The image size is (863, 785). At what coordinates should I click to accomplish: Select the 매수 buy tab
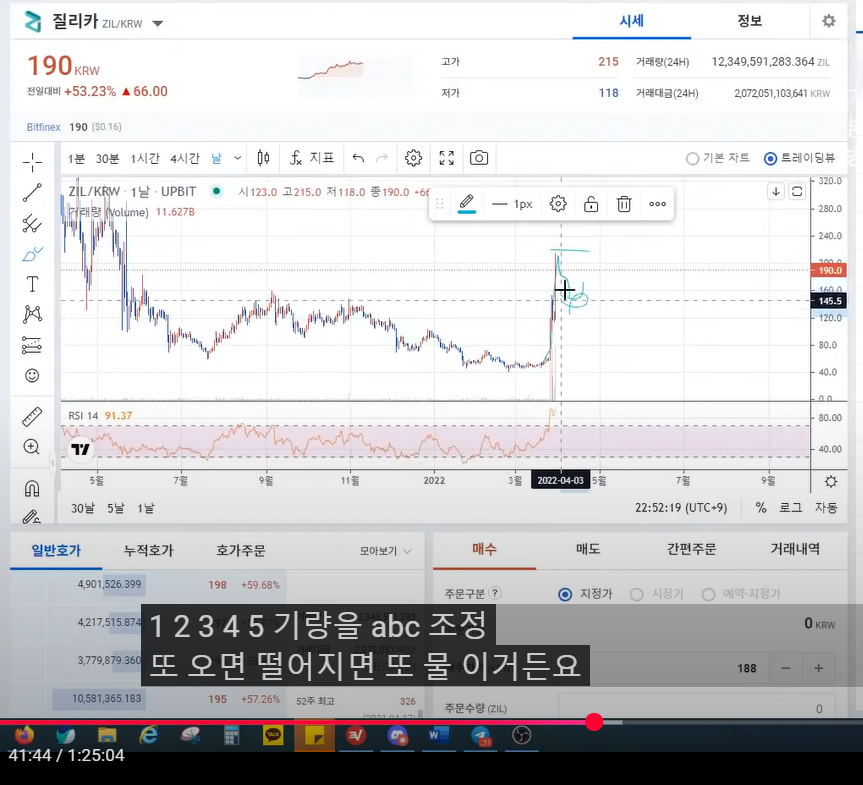(484, 549)
